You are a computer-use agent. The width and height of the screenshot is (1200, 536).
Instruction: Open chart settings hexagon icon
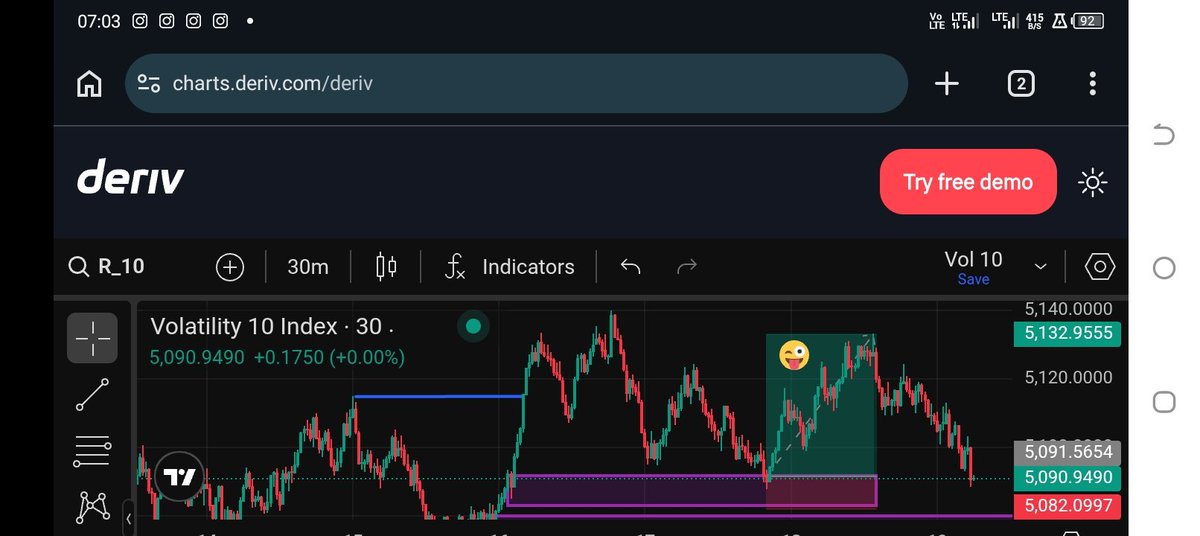pos(1100,267)
